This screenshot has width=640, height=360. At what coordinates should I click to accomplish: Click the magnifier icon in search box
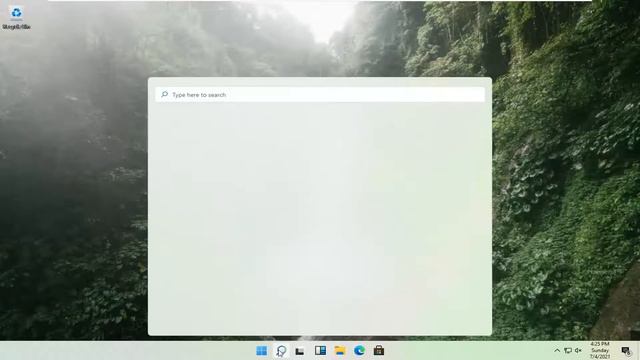tap(164, 94)
